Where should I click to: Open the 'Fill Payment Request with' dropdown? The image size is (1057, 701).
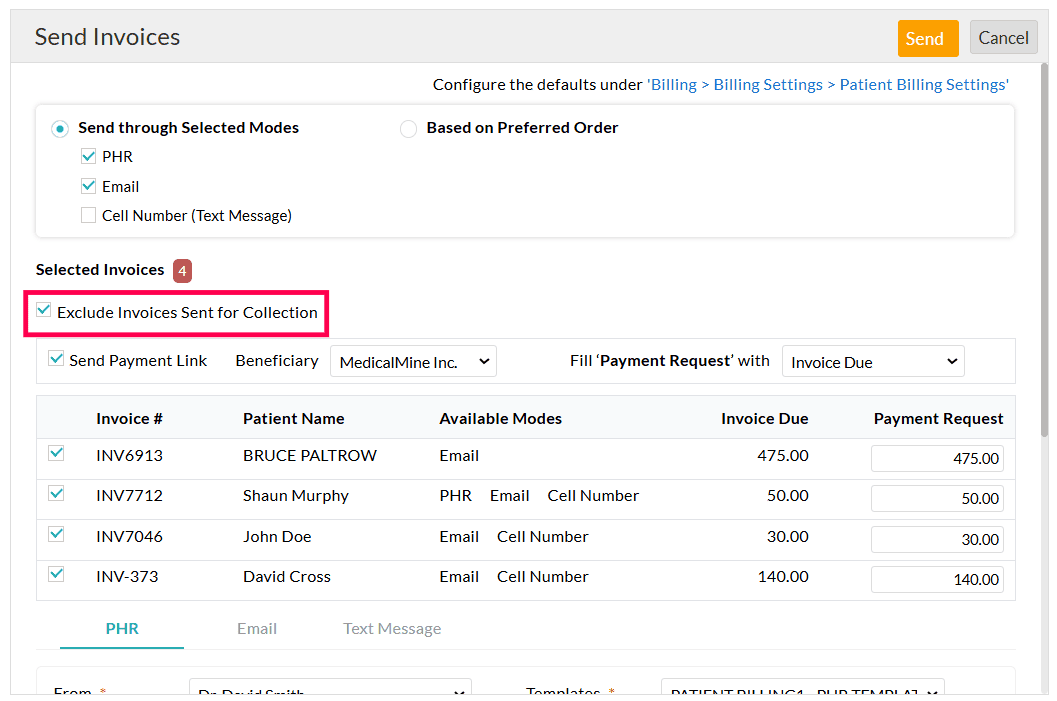coord(872,361)
